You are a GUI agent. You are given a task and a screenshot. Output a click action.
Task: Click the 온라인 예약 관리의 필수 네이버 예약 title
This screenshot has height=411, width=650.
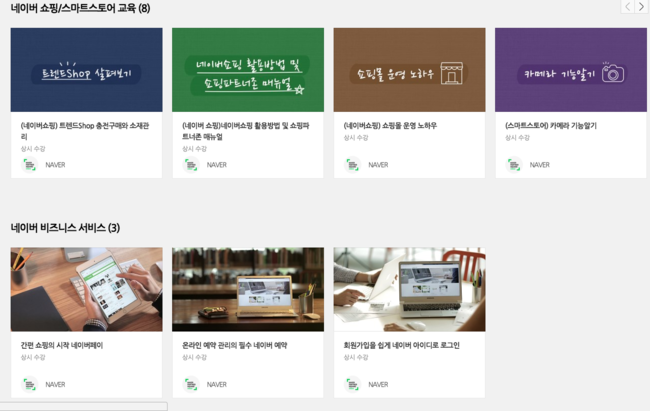235,345
